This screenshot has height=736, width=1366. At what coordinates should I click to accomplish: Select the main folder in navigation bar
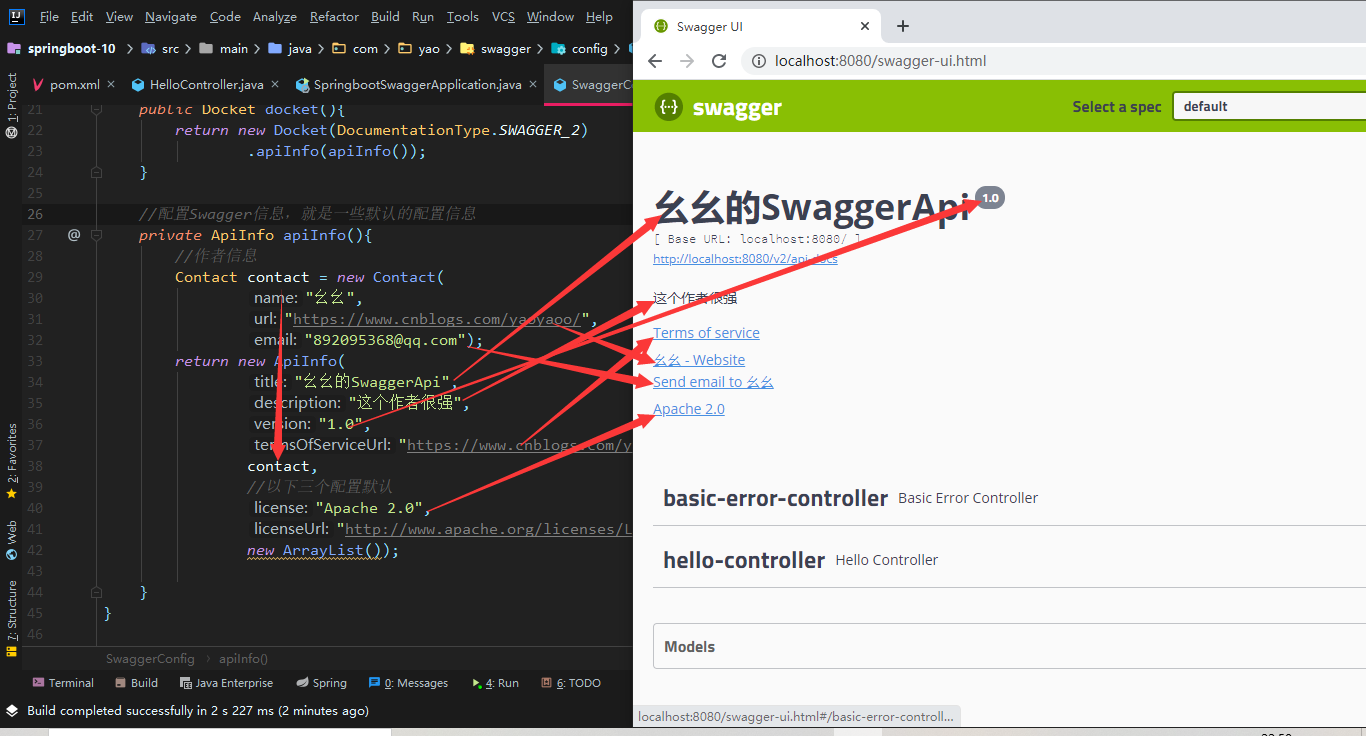coord(224,48)
